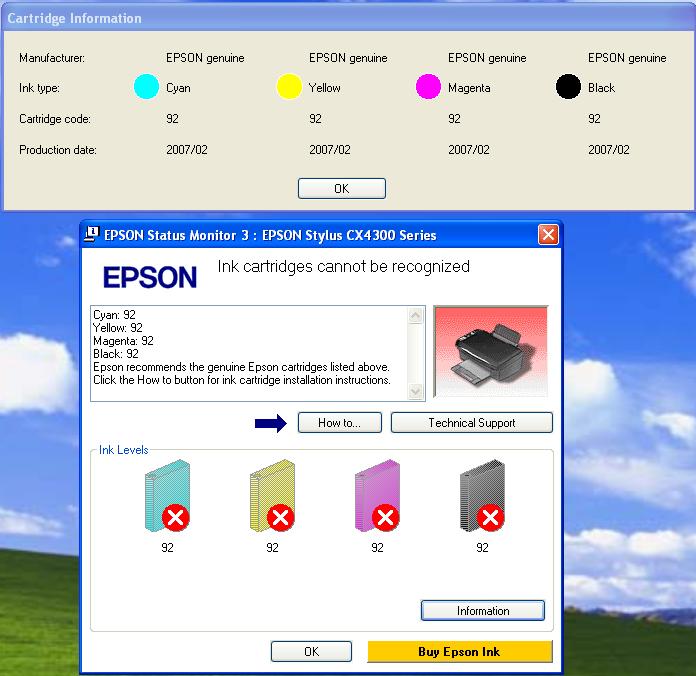Click 'Click the How to button' instruction line

coord(242,380)
